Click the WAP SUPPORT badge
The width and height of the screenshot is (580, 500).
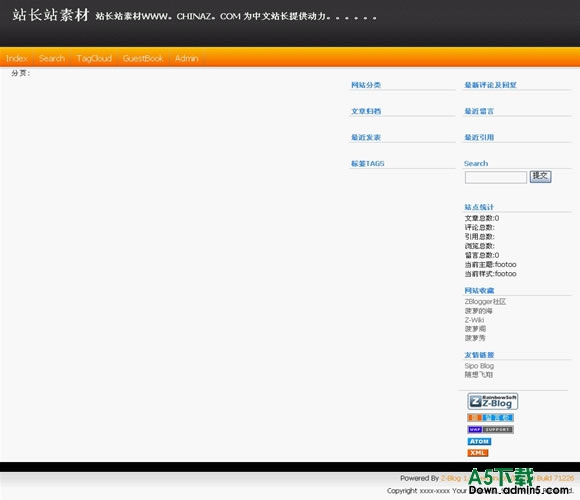click(x=490, y=429)
